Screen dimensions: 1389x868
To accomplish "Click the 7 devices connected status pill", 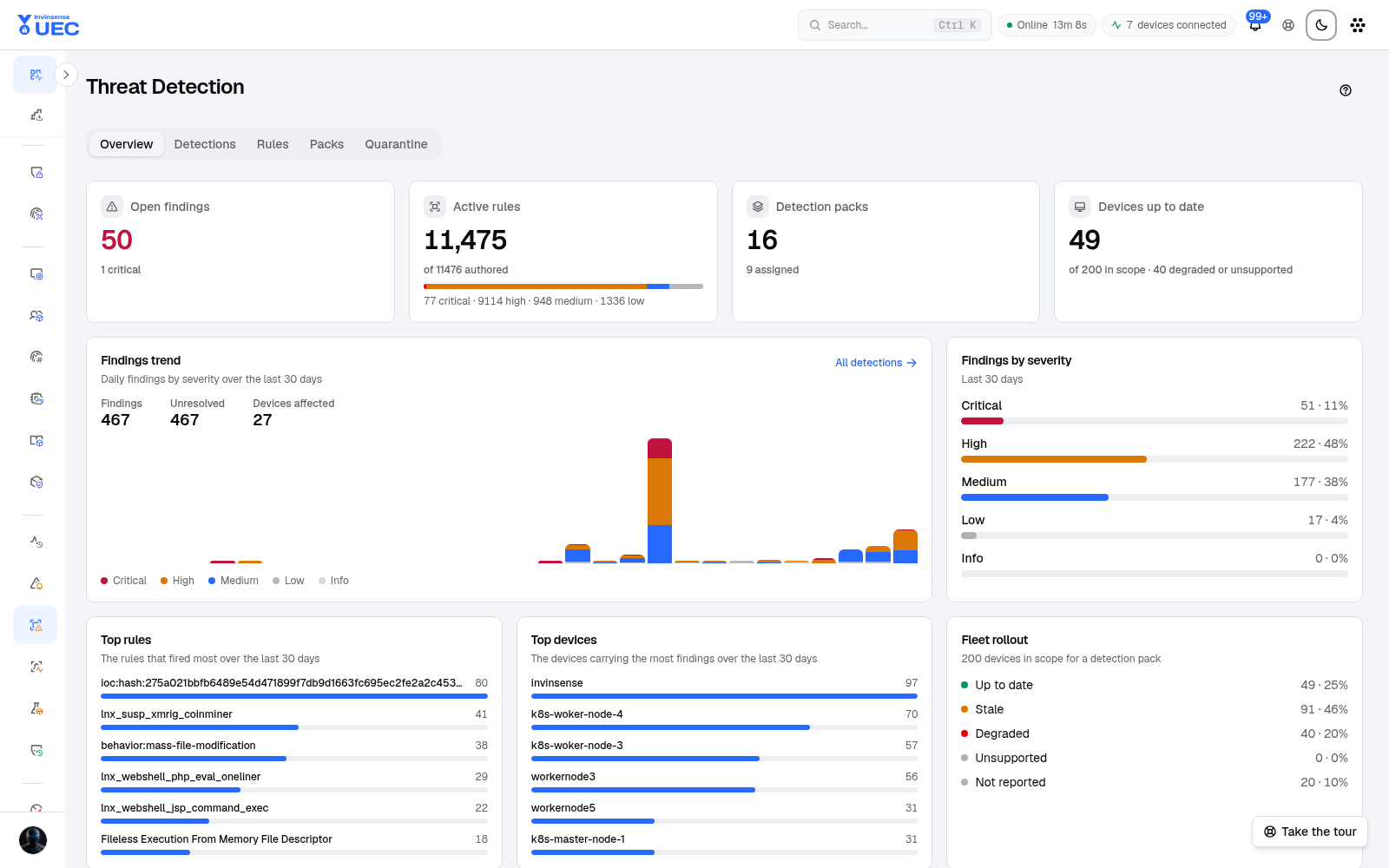I will click(1168, 25).
